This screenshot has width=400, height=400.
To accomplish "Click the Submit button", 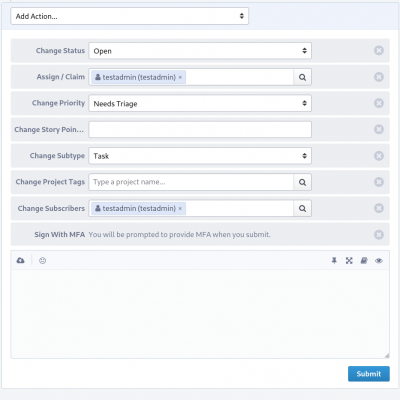I will pos(369,374).
